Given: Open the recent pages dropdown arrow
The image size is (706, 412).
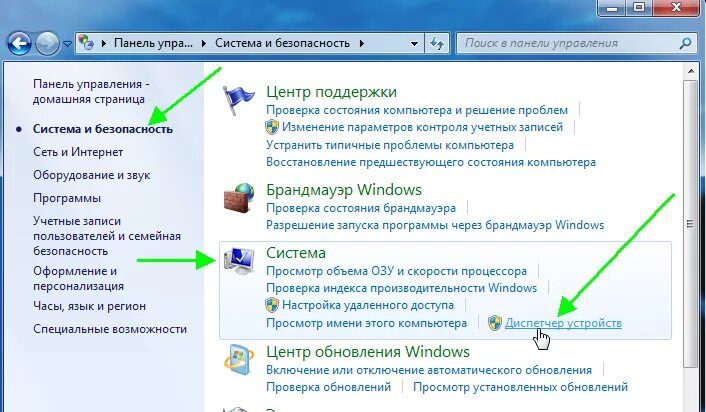Looking at the screenshot, I should coord(67,44).
